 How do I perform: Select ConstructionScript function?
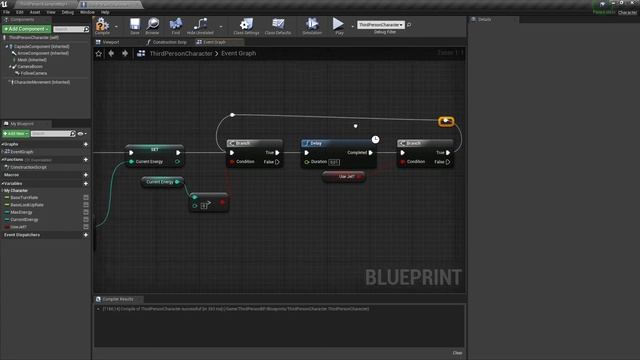[x=28, y=167]
